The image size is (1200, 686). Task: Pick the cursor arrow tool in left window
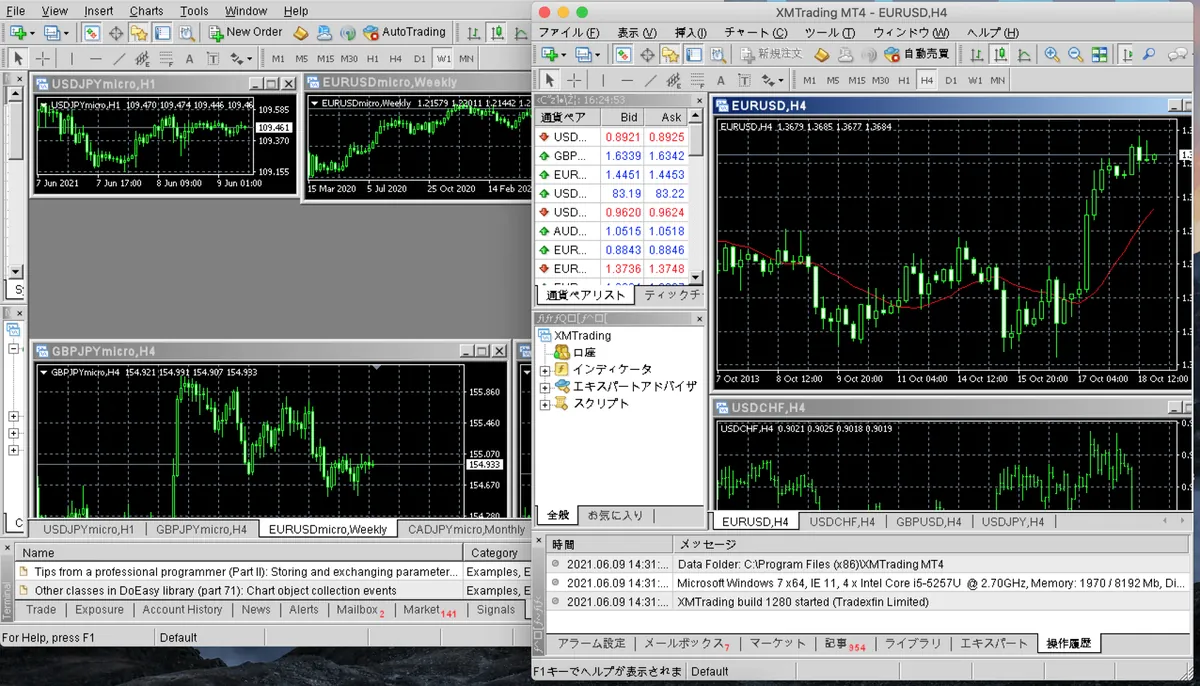pos(19,58)
